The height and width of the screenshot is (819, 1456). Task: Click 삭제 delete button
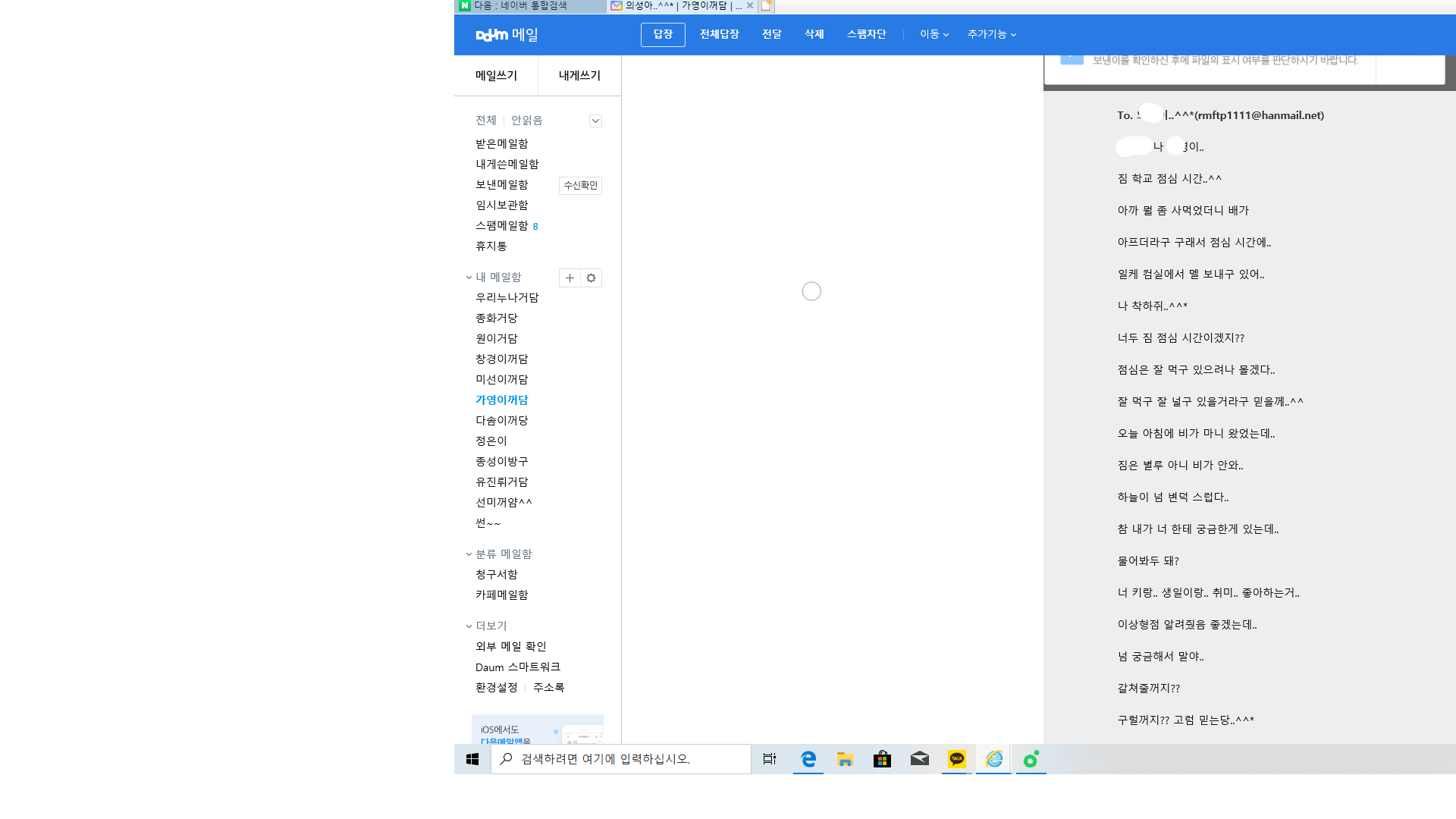point(814,34)
